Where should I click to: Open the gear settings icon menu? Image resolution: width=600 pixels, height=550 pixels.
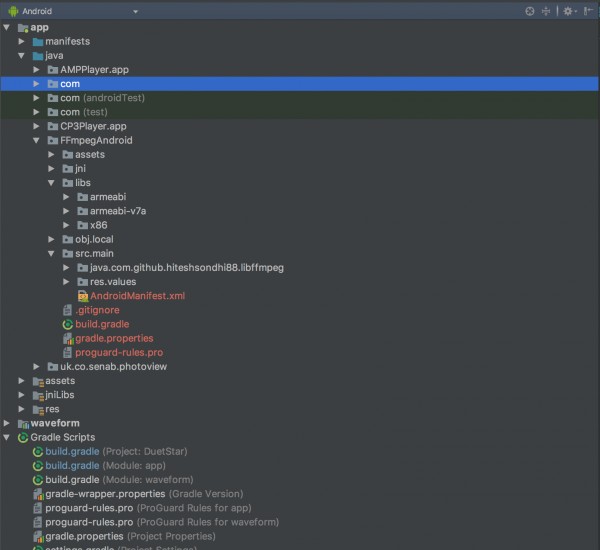coord(569,11)
